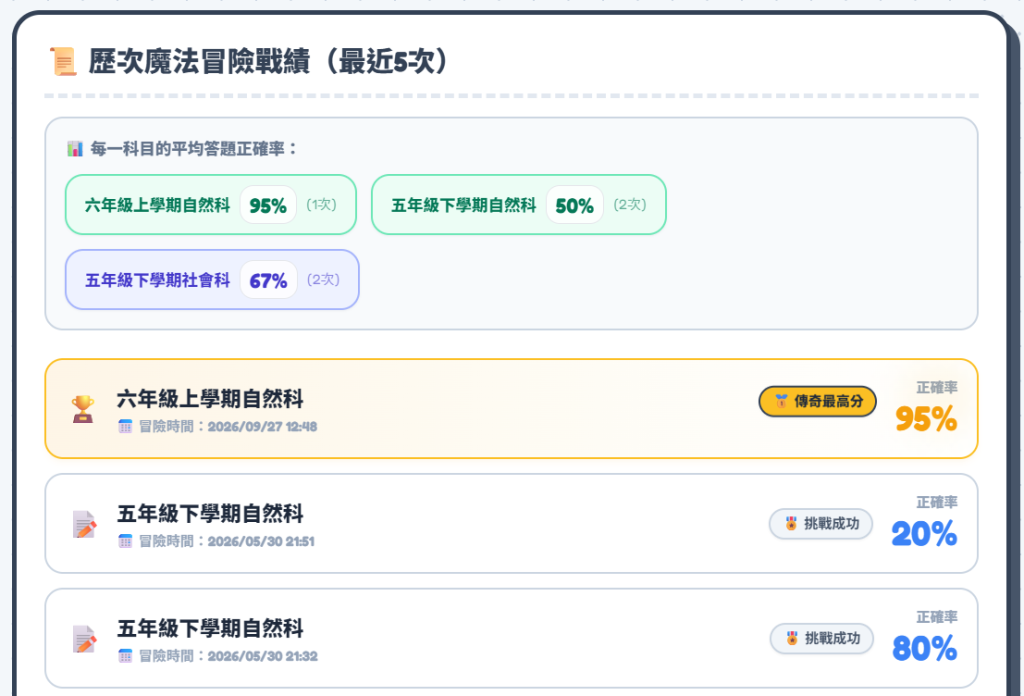Select the 六年級上學期自然科 average accuracy chip
This screenshot has width=1024, height=696.
(x=211, y=205)
